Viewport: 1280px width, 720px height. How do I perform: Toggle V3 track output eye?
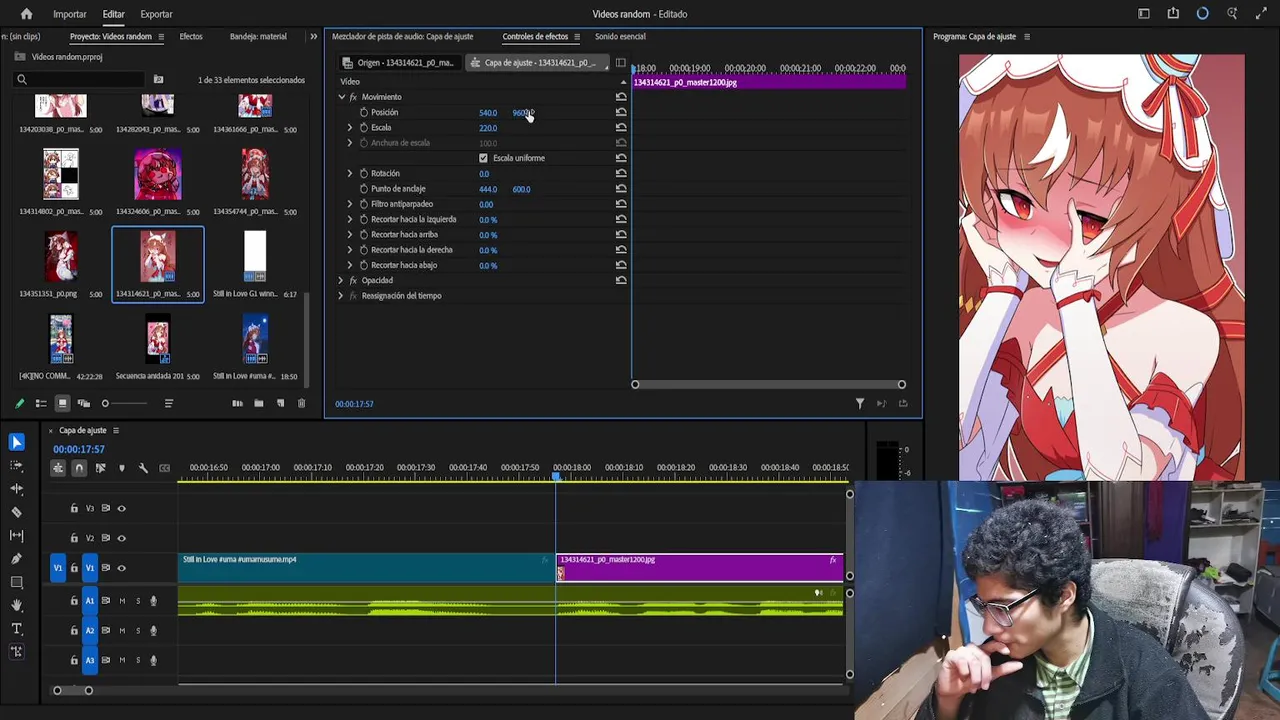122,508
